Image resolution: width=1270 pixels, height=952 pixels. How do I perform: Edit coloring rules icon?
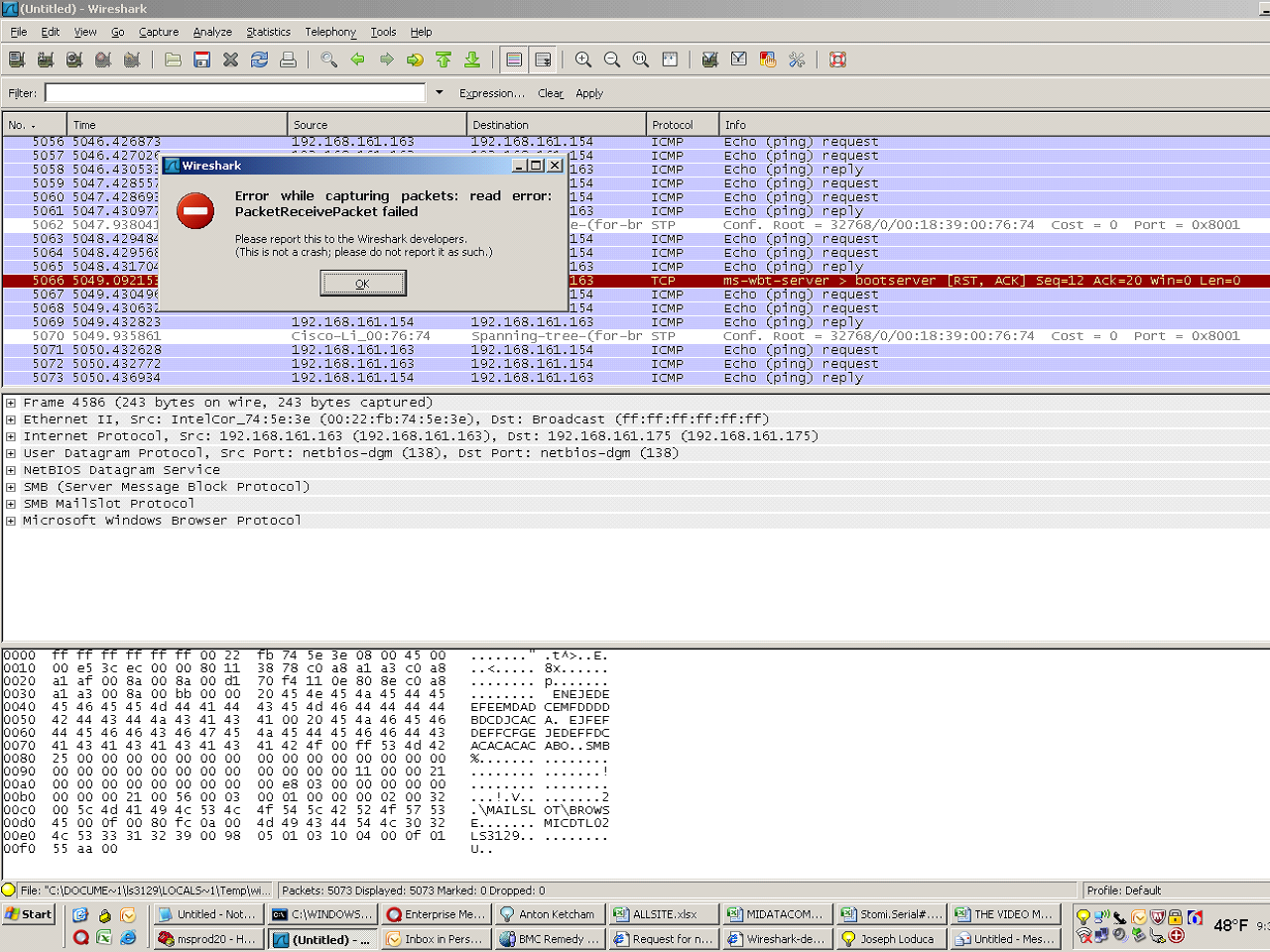coord(767,59)
